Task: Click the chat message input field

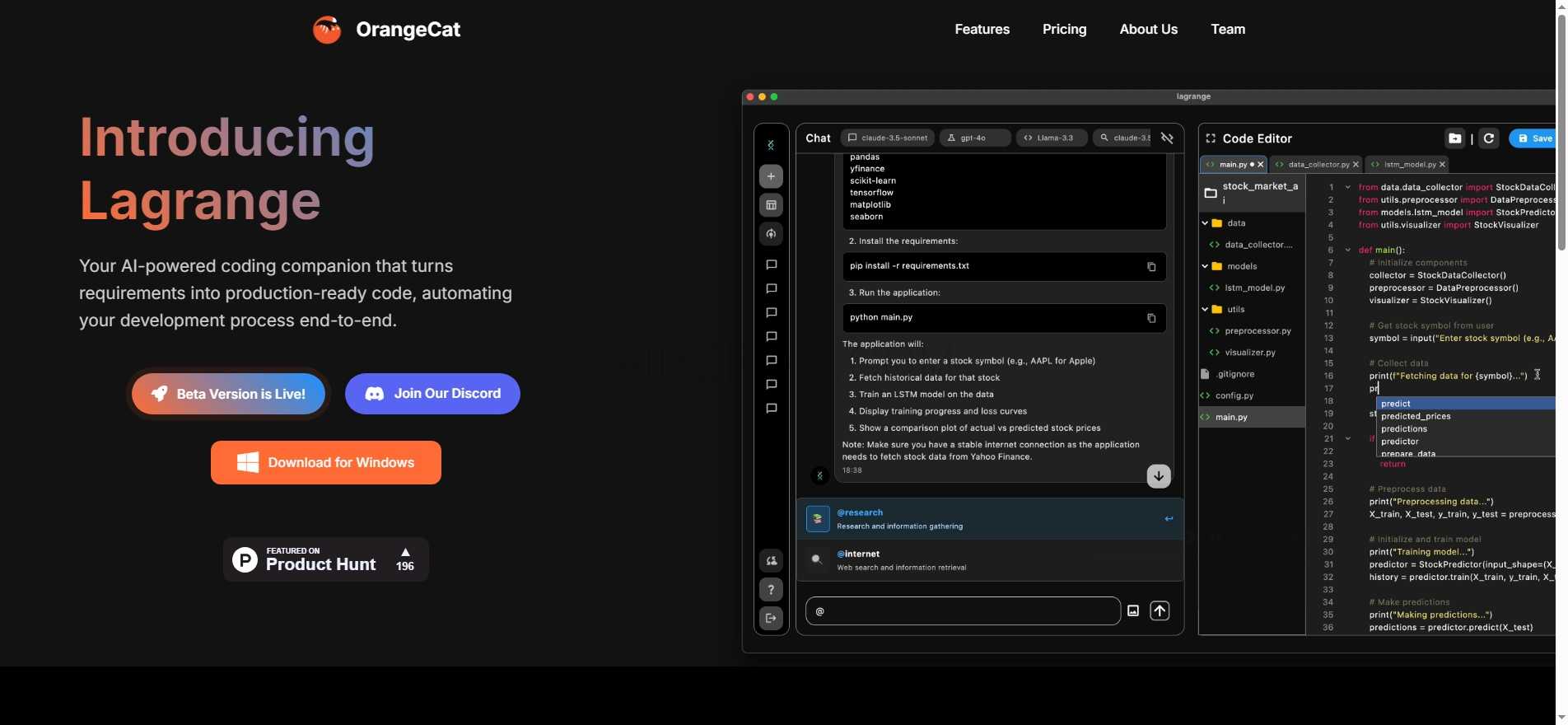Action: point(963,611)
